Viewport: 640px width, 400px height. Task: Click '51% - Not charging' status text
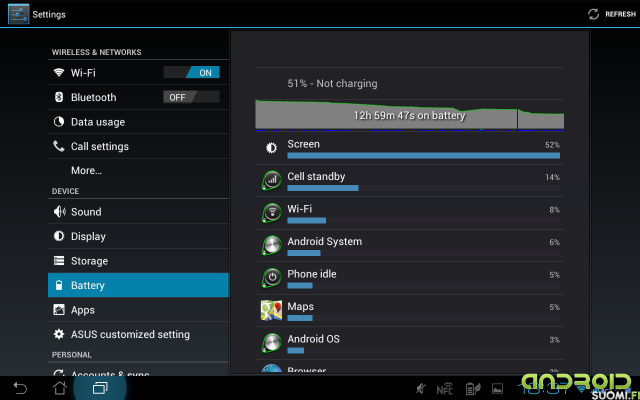(x=332, y=83)
